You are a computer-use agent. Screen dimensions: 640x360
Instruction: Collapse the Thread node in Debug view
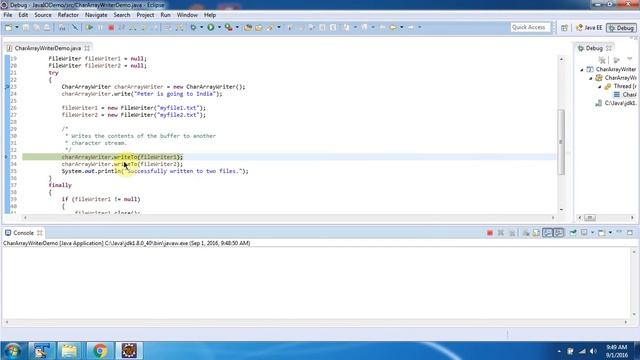point(600,87)
